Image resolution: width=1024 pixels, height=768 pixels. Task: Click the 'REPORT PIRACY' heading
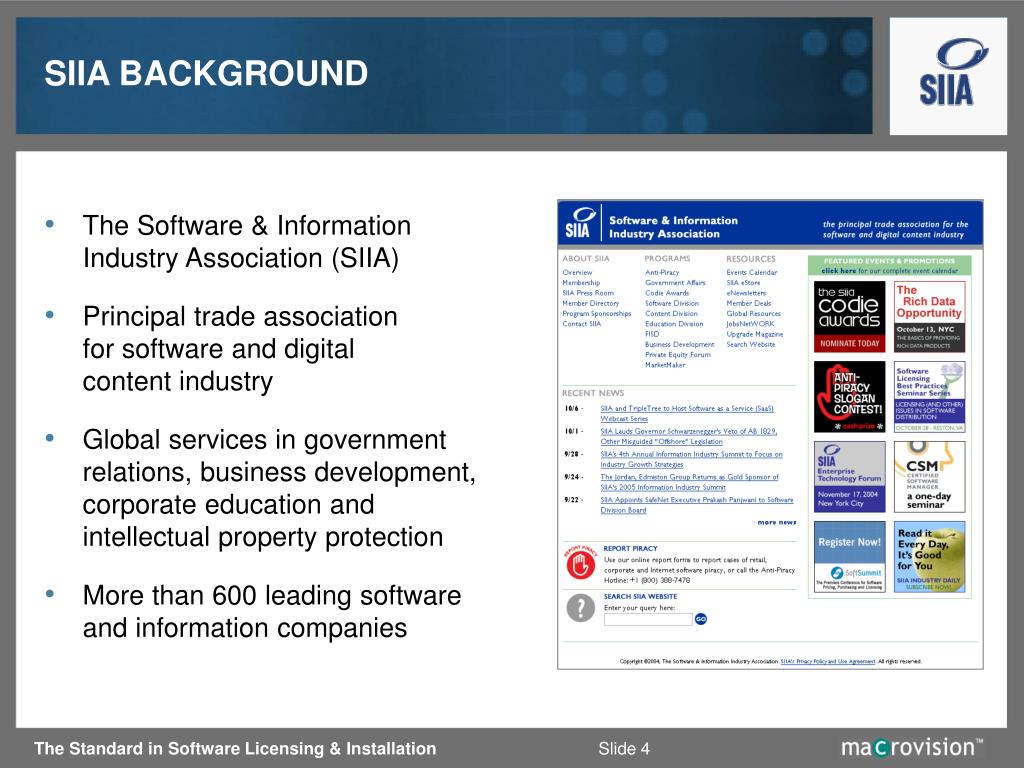coord(630,549)
